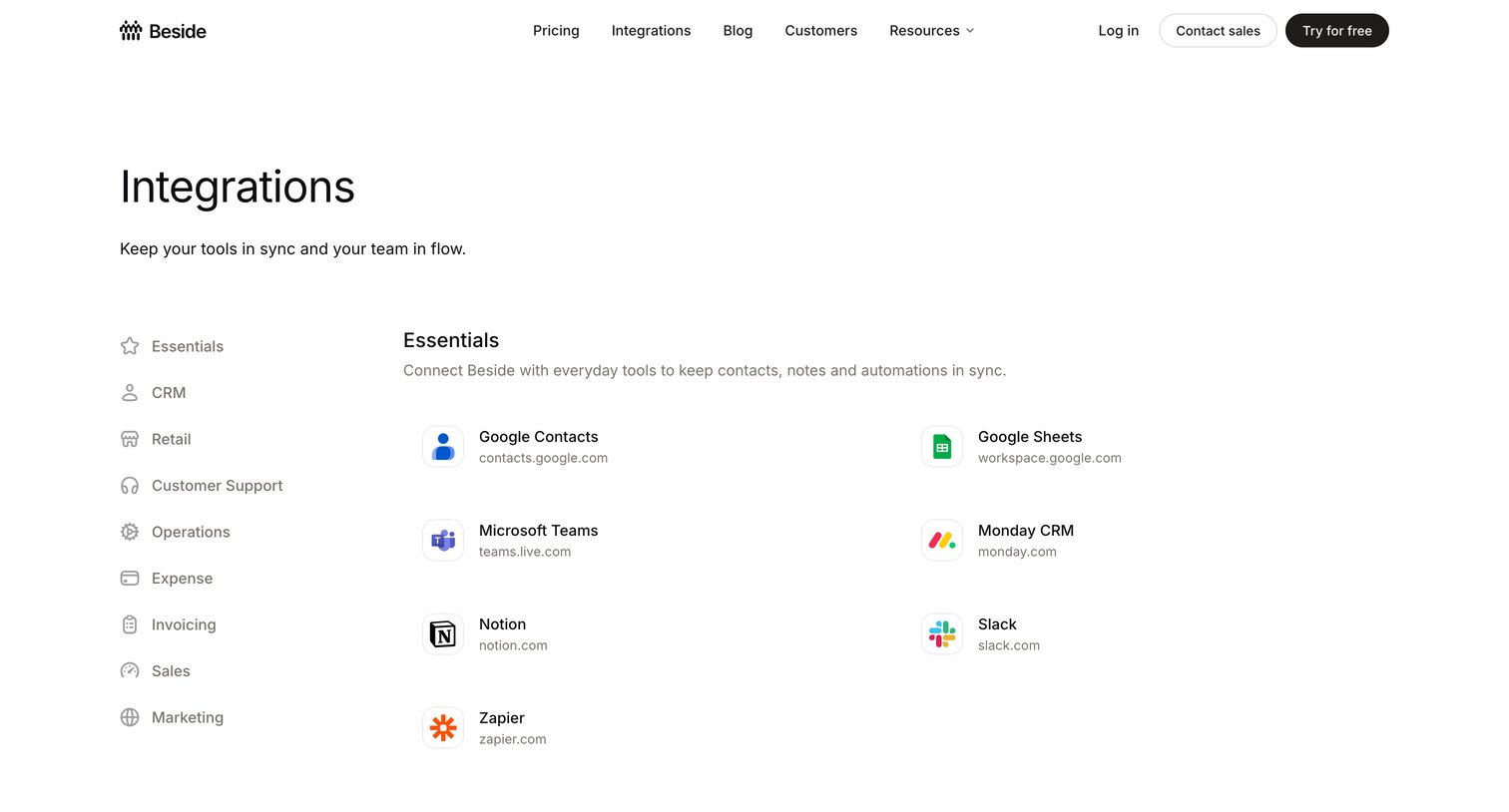The height and width of the screenshot is (812, 1509).
Task: Click the star icon beside Essentials
Action: coord(130,346)
